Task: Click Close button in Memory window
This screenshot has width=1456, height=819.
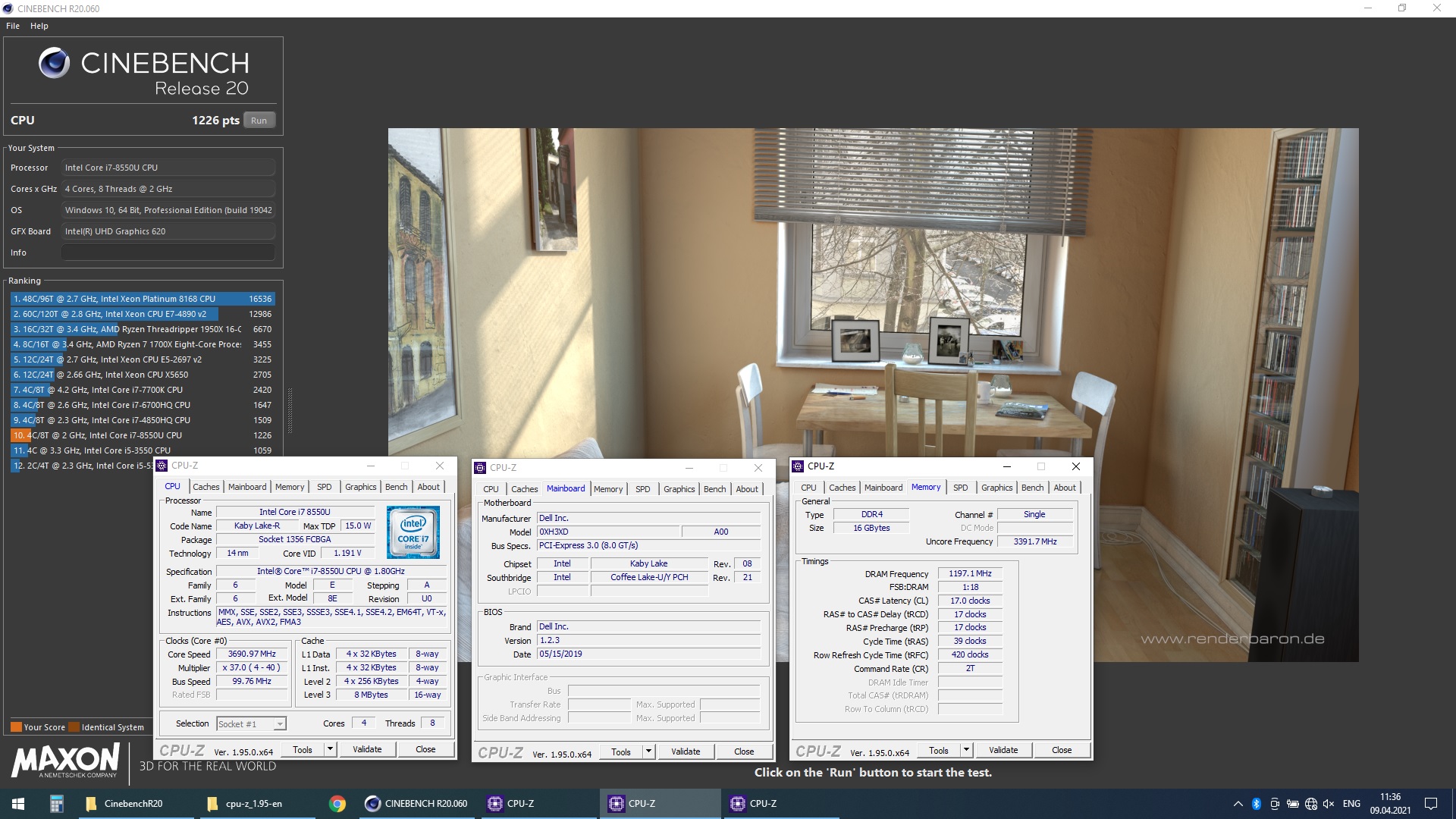Action: coord(1062,750)
